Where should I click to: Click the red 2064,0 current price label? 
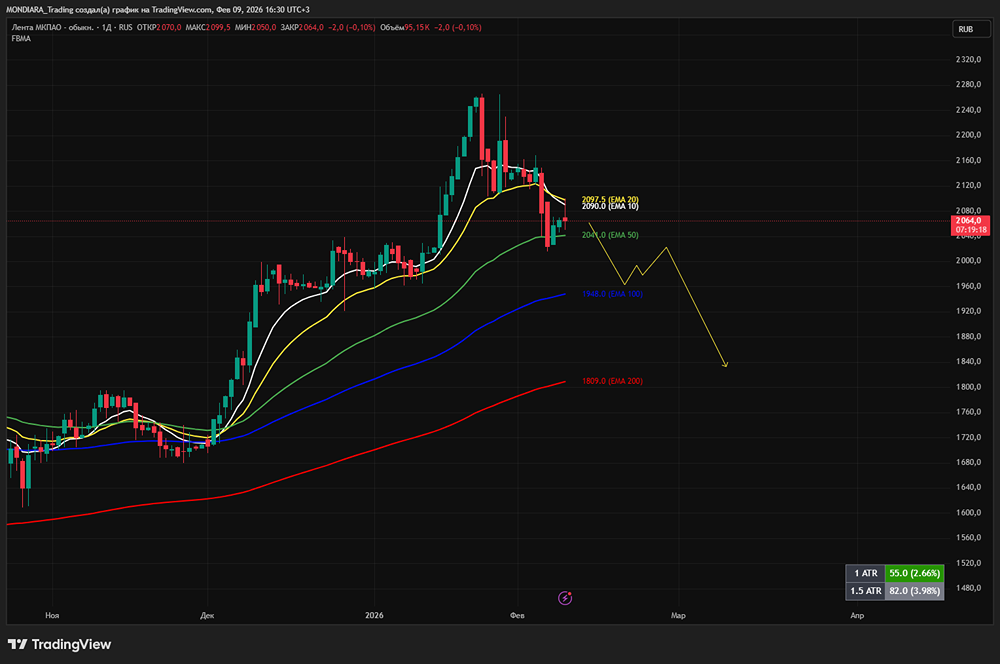970,221
